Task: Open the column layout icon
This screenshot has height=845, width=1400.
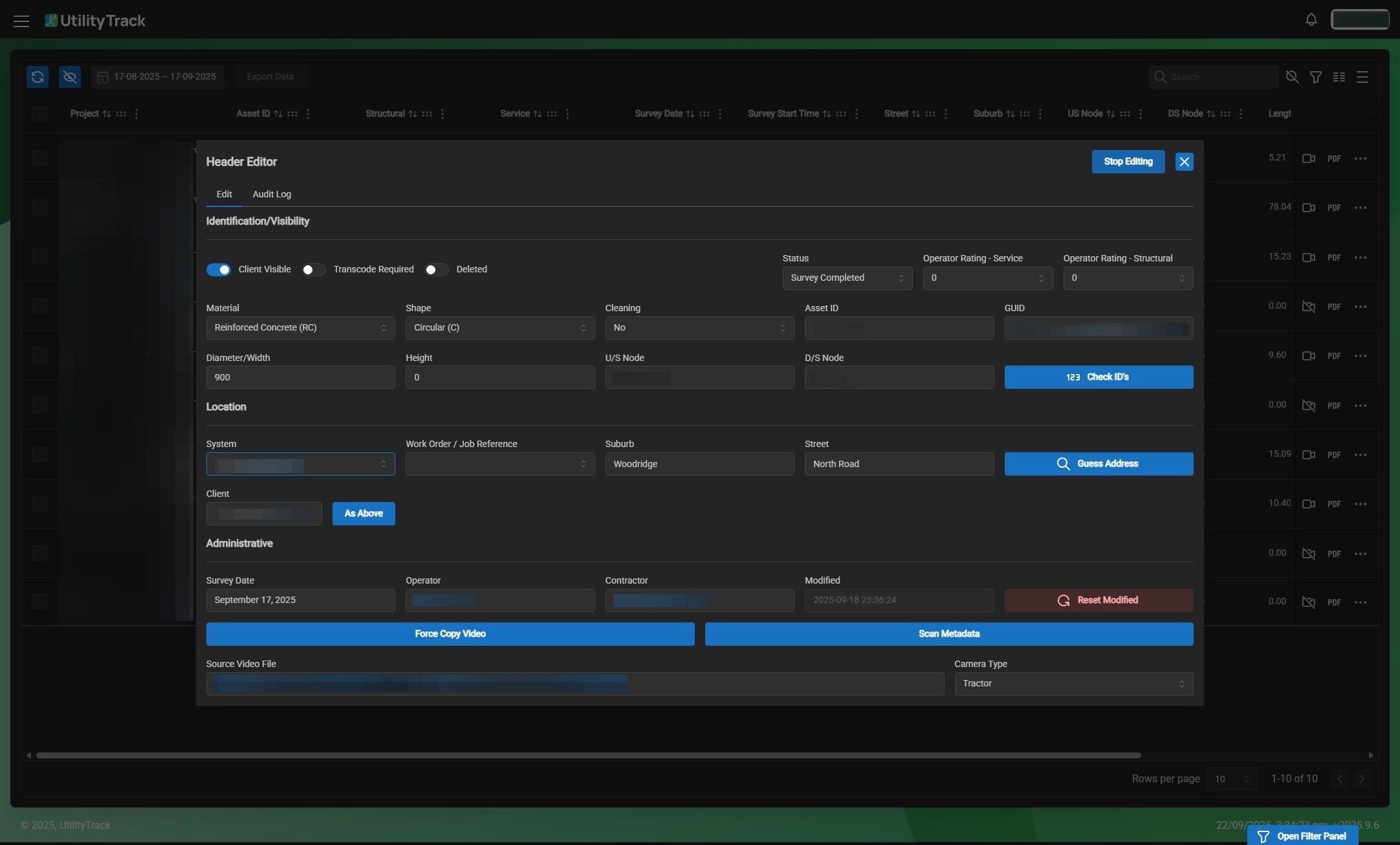Action: click(1339, 77)
